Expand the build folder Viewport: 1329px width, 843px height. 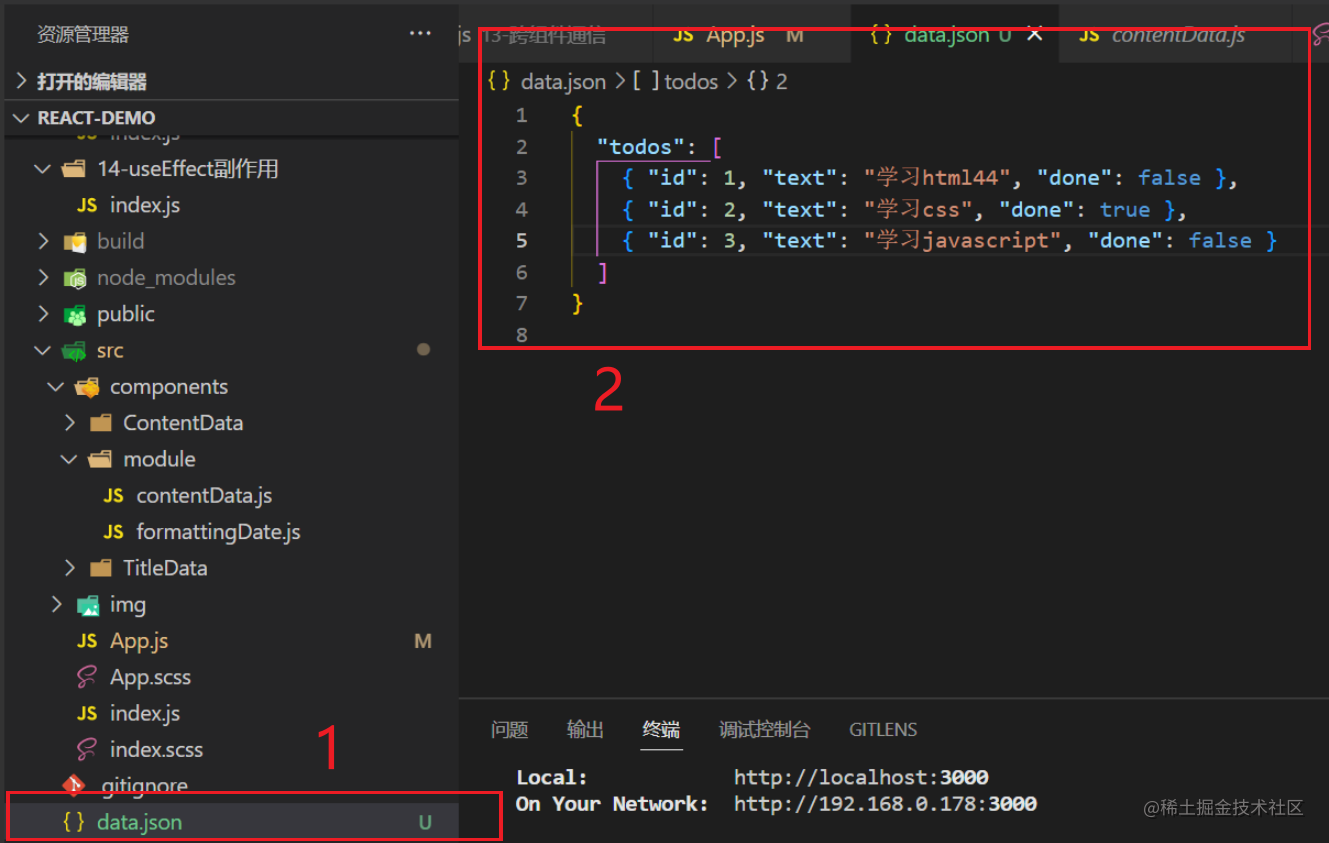tap(43, 241)
